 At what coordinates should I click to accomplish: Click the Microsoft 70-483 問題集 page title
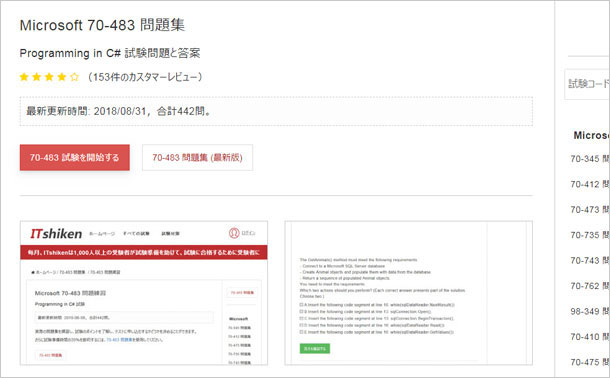[102, 25]
